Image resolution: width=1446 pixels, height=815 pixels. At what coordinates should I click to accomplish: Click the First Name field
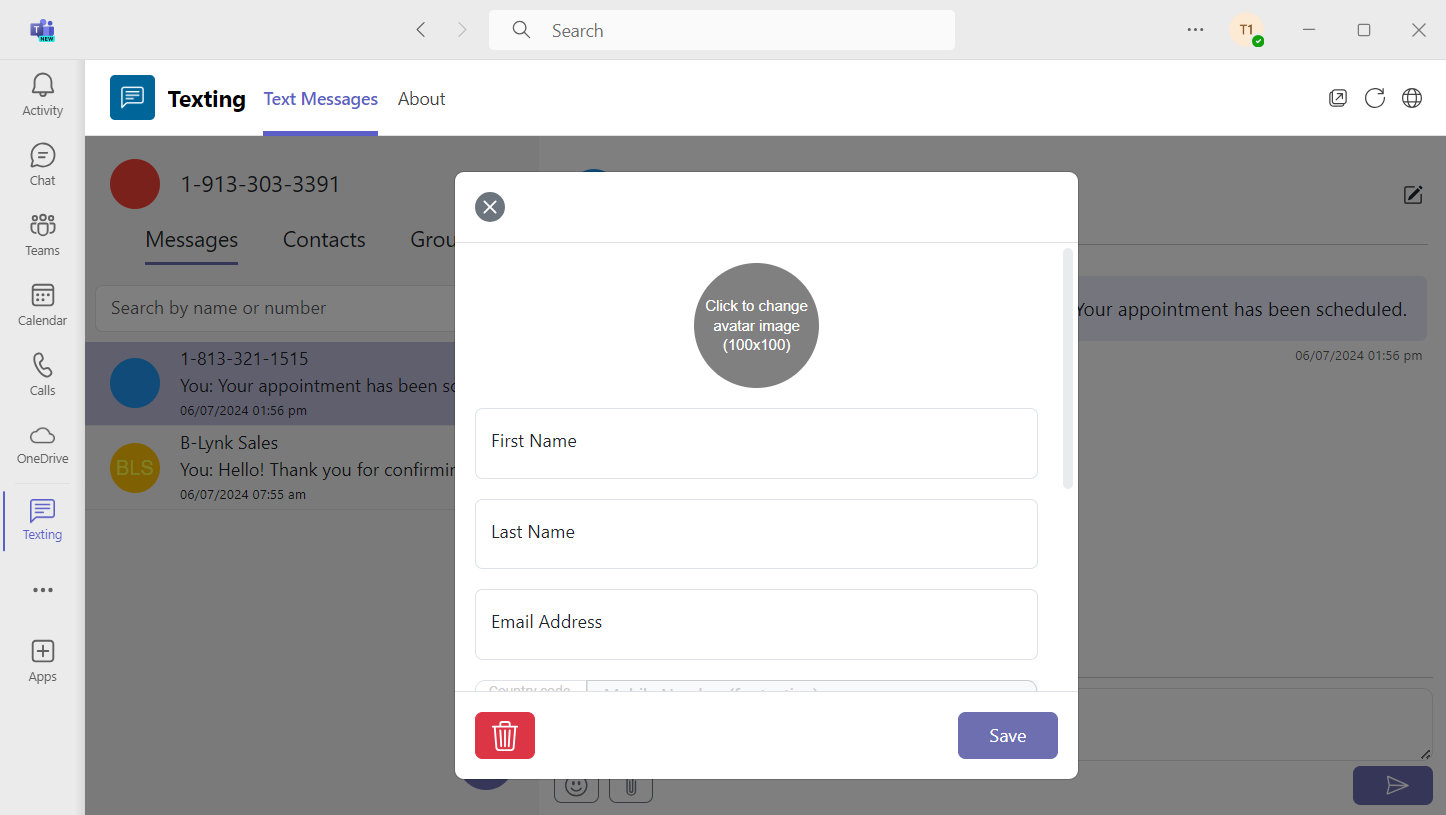click(x=756, y=443)
